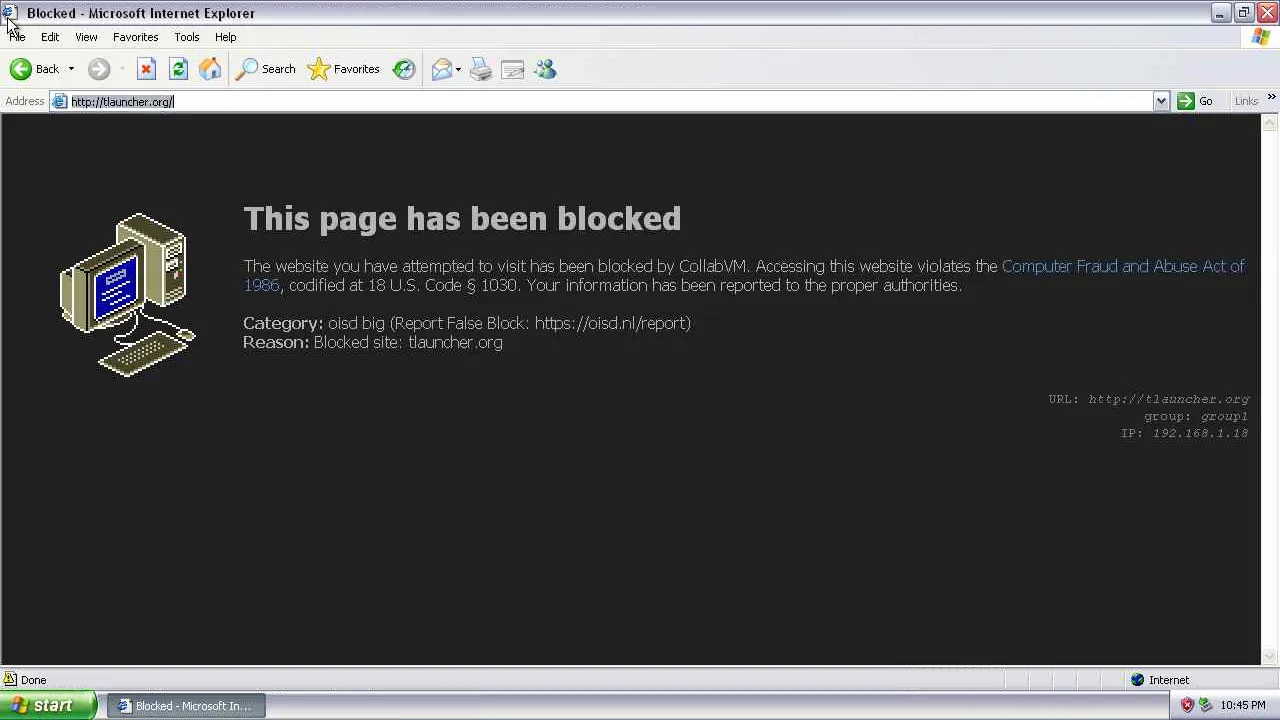Go back with the Back arrow
The image size is (1280, 720).
click(34, 69)
